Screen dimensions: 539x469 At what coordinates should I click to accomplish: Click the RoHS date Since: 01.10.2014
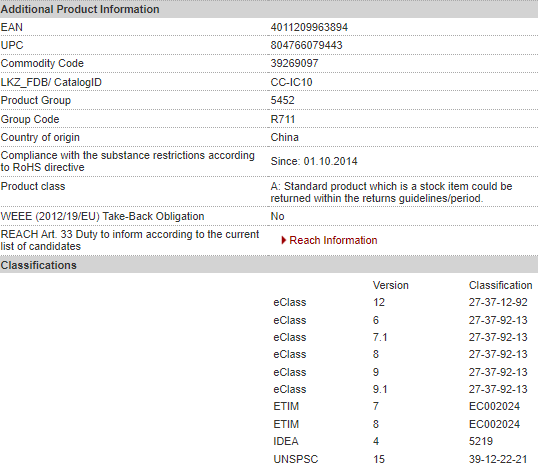(314, 161)
